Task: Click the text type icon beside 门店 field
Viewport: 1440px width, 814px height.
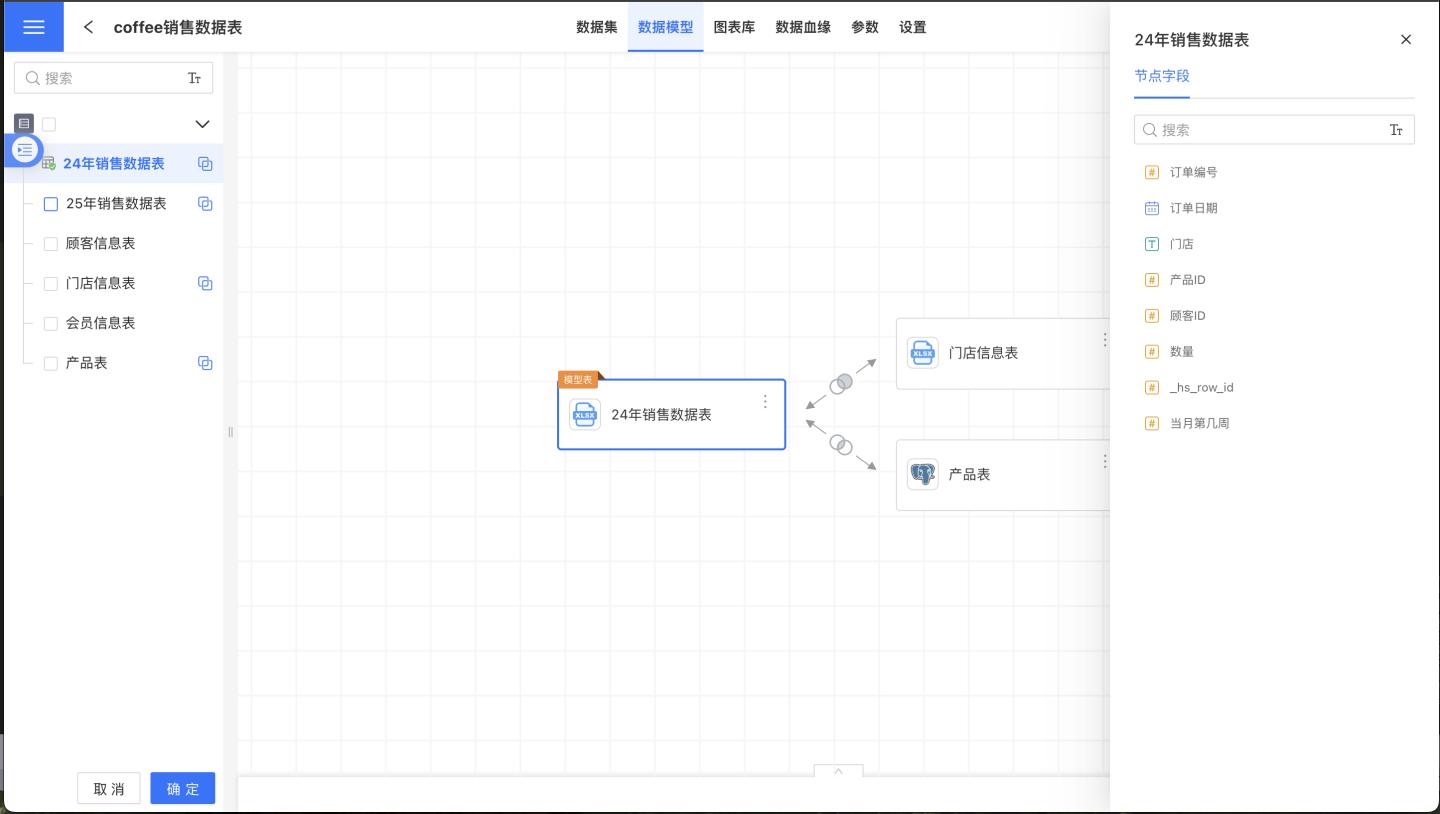Action: click(x=1151, y=244)
